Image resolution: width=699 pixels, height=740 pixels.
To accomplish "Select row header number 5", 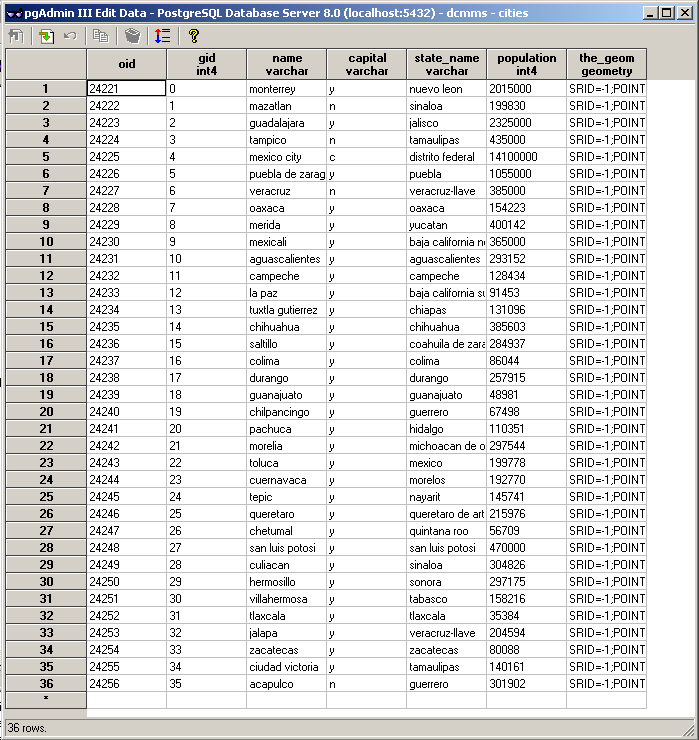I will 46,157.
